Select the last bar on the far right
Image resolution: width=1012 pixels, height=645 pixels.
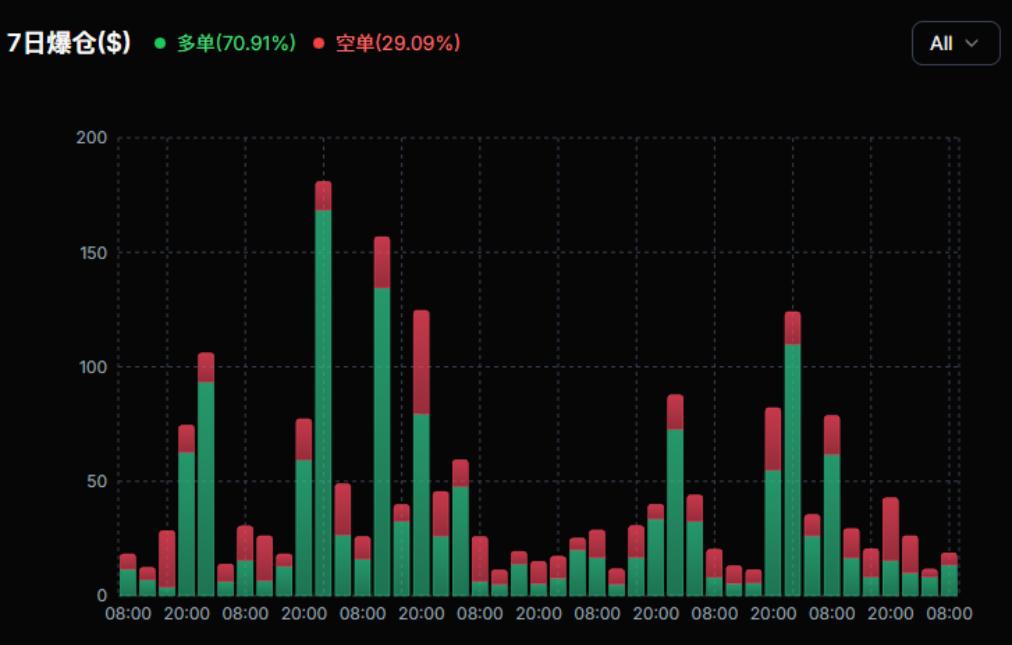point(949,576)
